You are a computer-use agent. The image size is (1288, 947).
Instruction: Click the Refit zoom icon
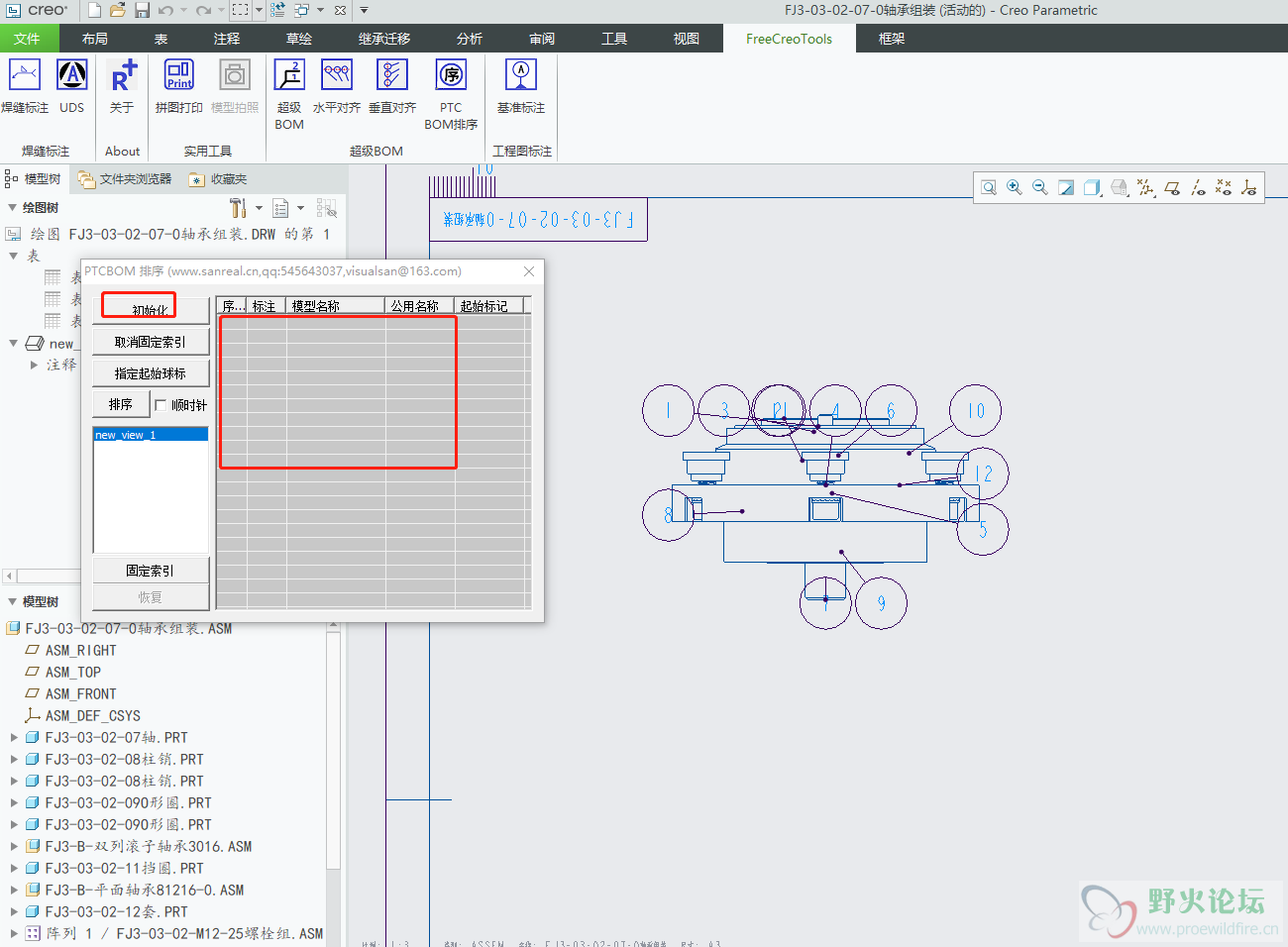click(989, 187)
